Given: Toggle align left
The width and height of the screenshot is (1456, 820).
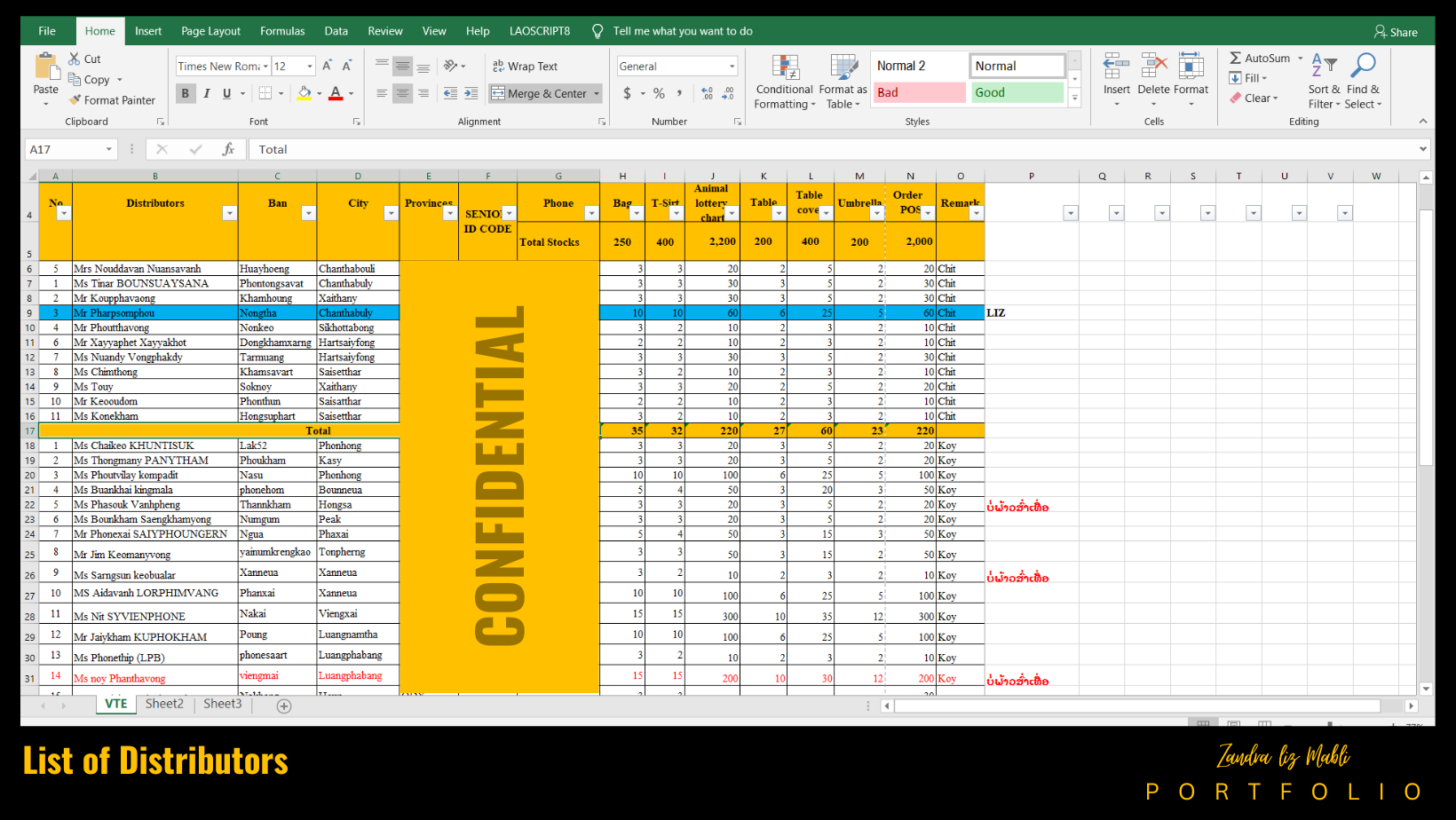Looking at the screenshot, I should 382,93.
